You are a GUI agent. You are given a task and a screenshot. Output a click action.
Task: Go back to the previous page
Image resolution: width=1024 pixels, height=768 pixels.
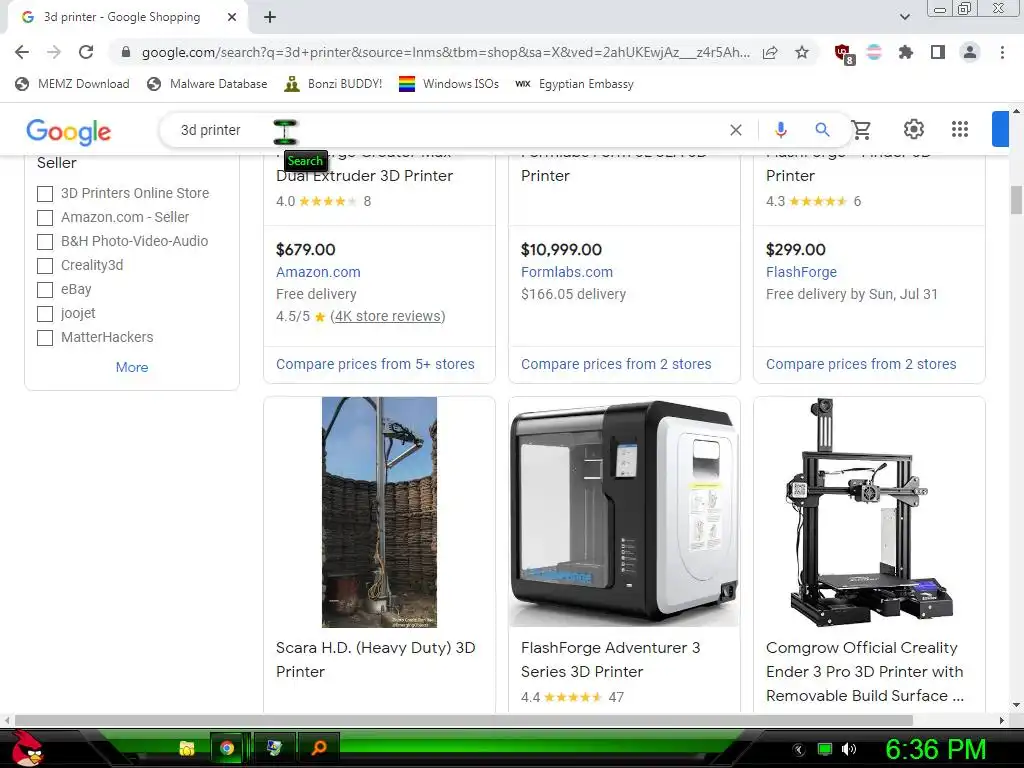tap(22, 52)
